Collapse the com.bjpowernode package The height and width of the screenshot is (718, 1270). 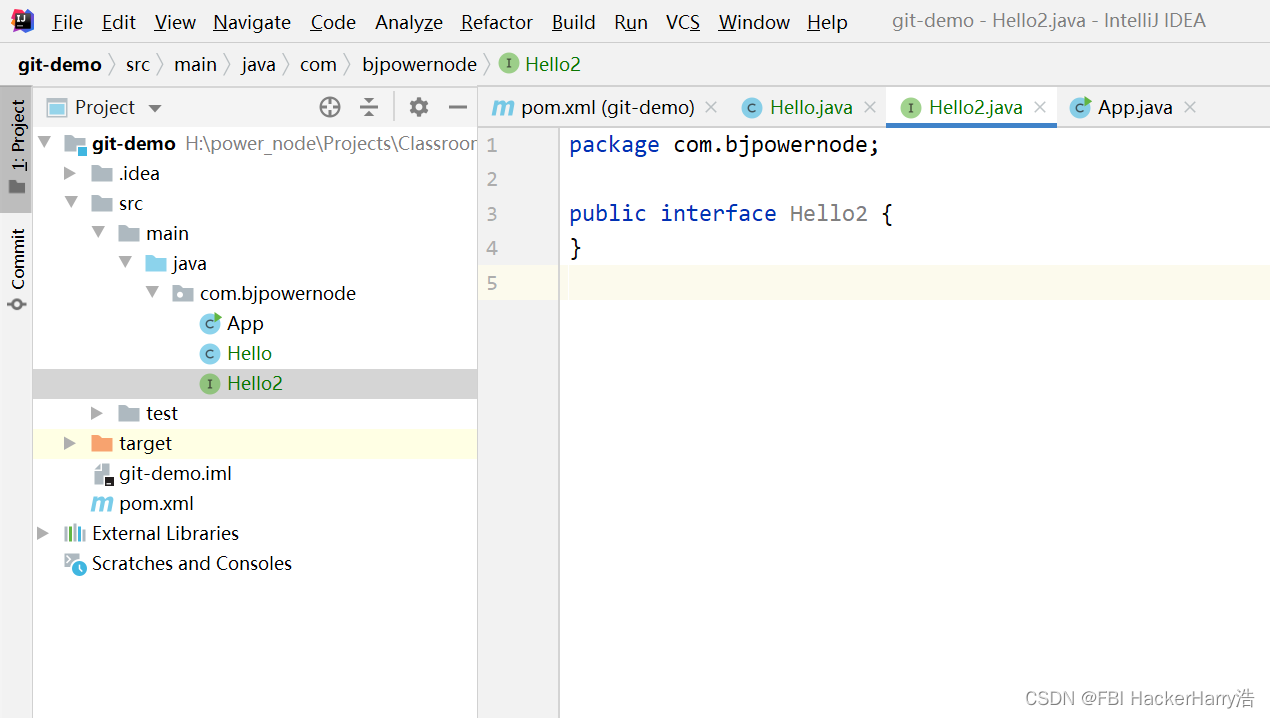pyautogui.click(x=152, y=293)
